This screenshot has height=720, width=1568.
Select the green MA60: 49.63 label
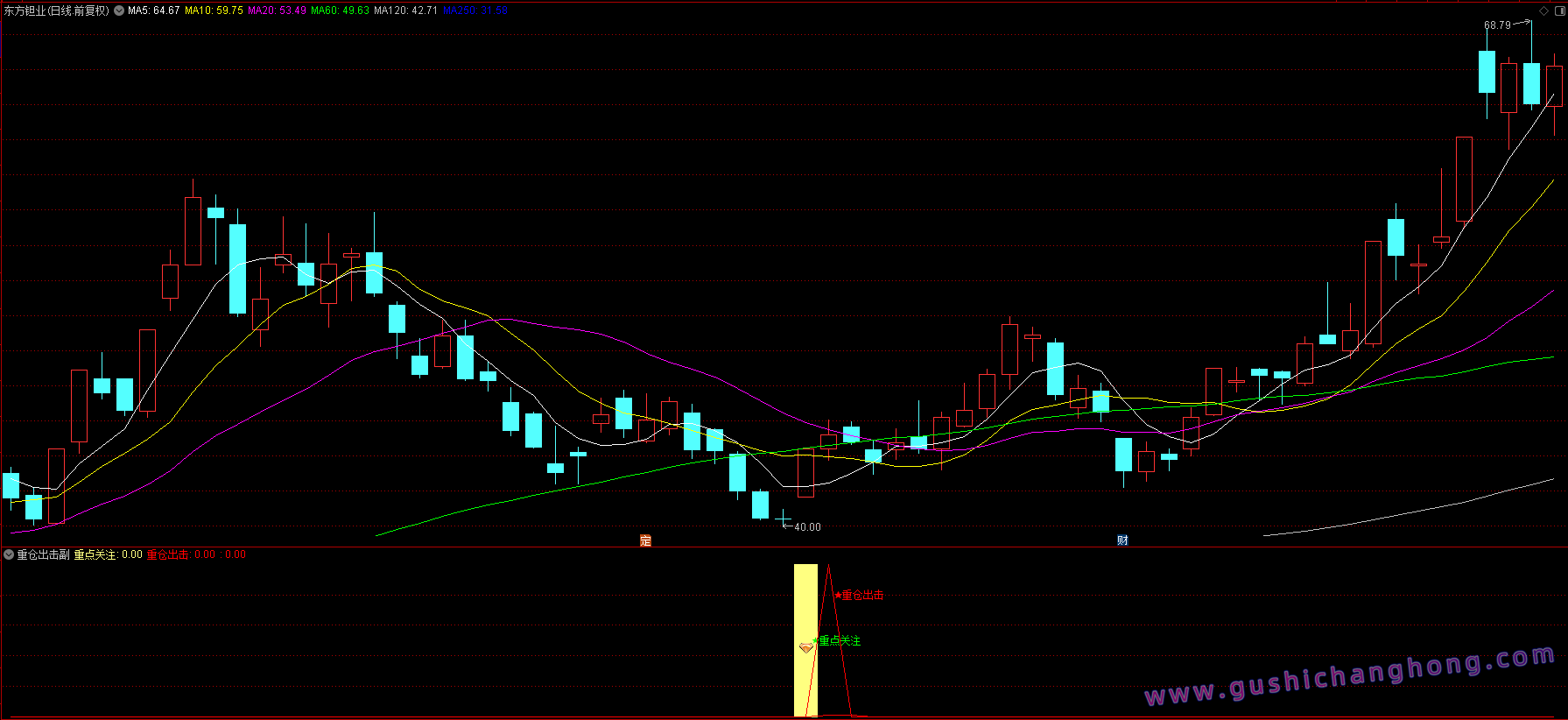click(340, 11)
